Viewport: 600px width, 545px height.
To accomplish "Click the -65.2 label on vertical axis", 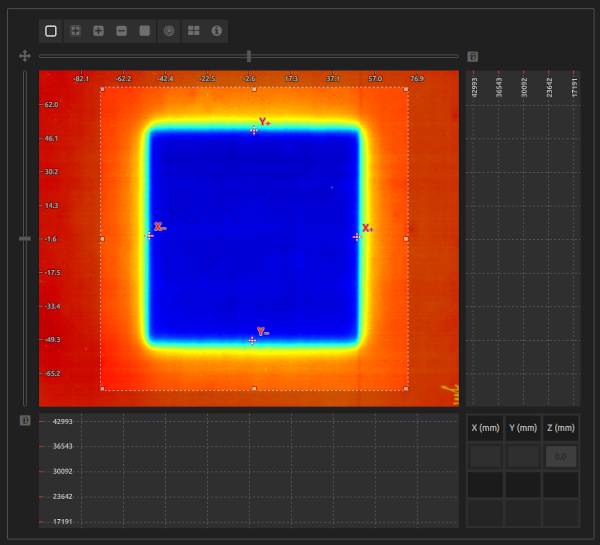I will (52, 373).
